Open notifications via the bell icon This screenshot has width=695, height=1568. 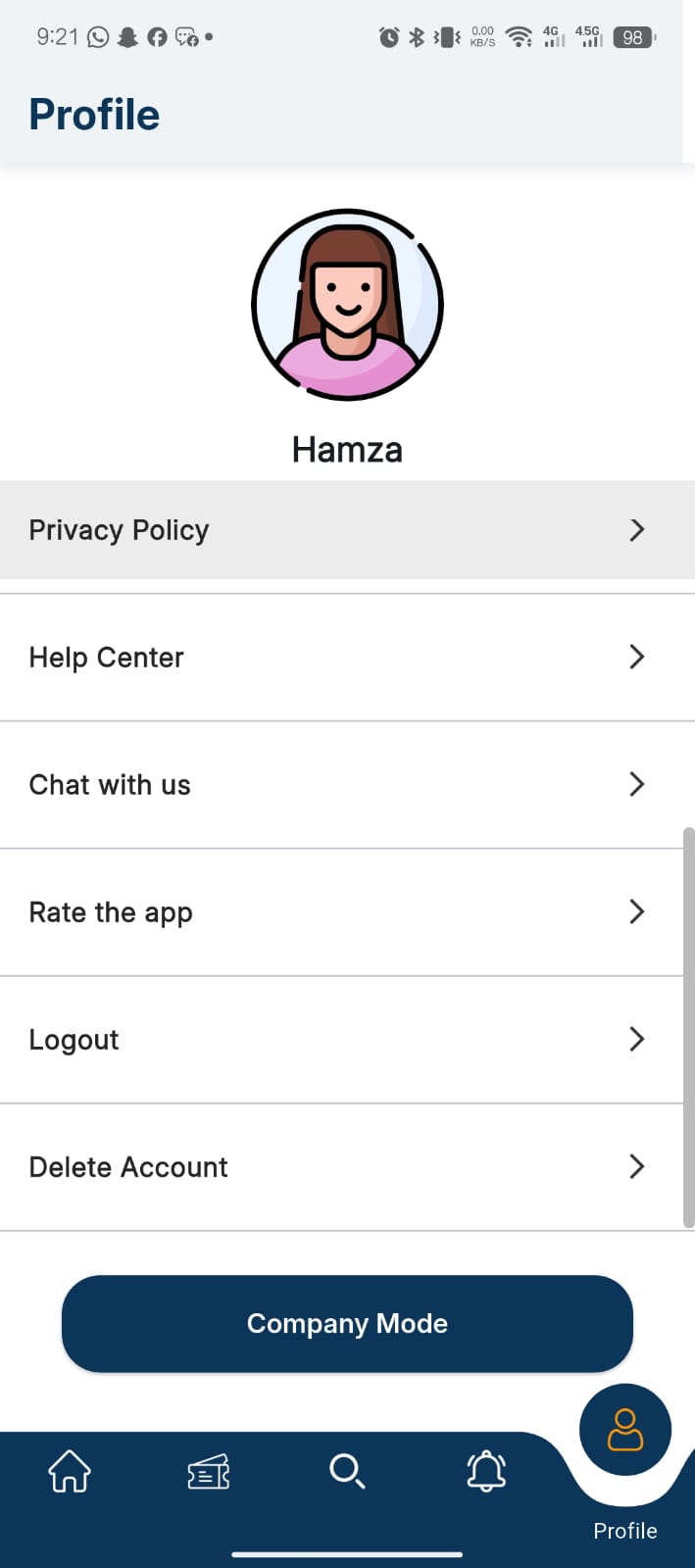pos(487,1470)
